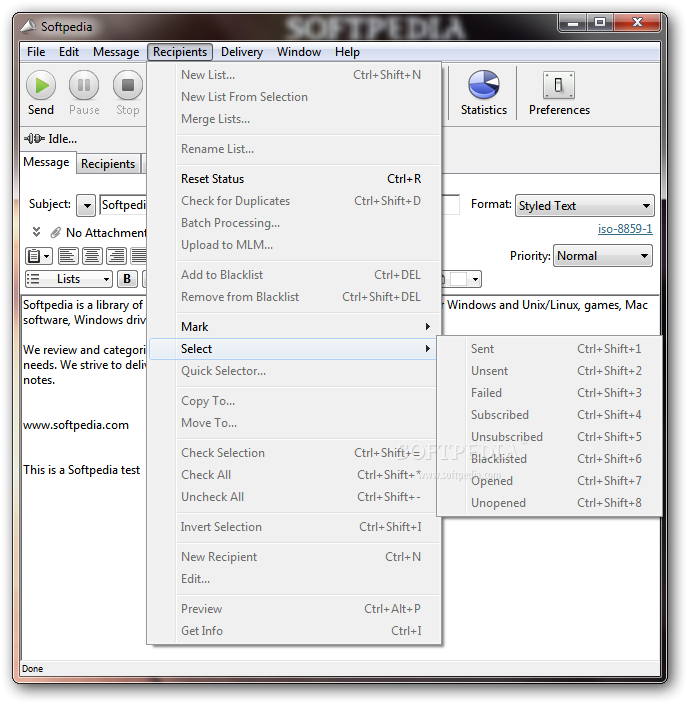
Task: Open the Priority dropdown
Action: 603,256
